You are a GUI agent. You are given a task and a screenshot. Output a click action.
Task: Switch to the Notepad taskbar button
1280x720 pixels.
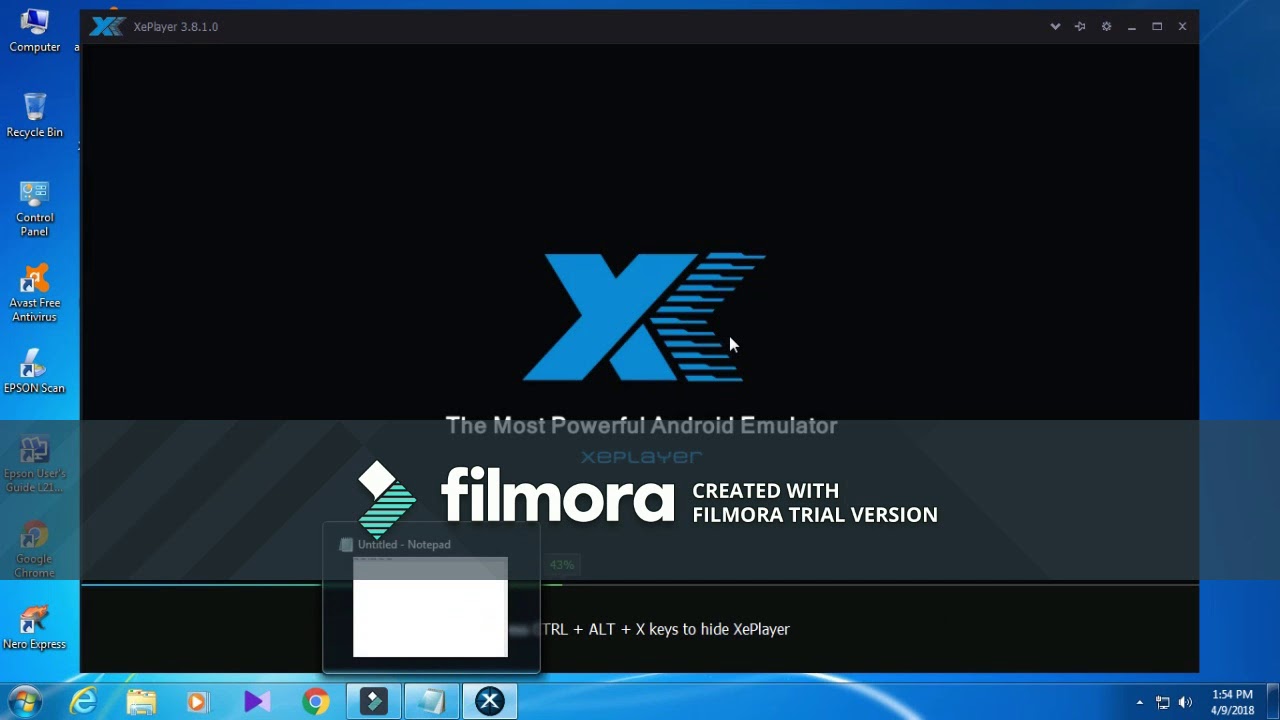click(432, 702)
